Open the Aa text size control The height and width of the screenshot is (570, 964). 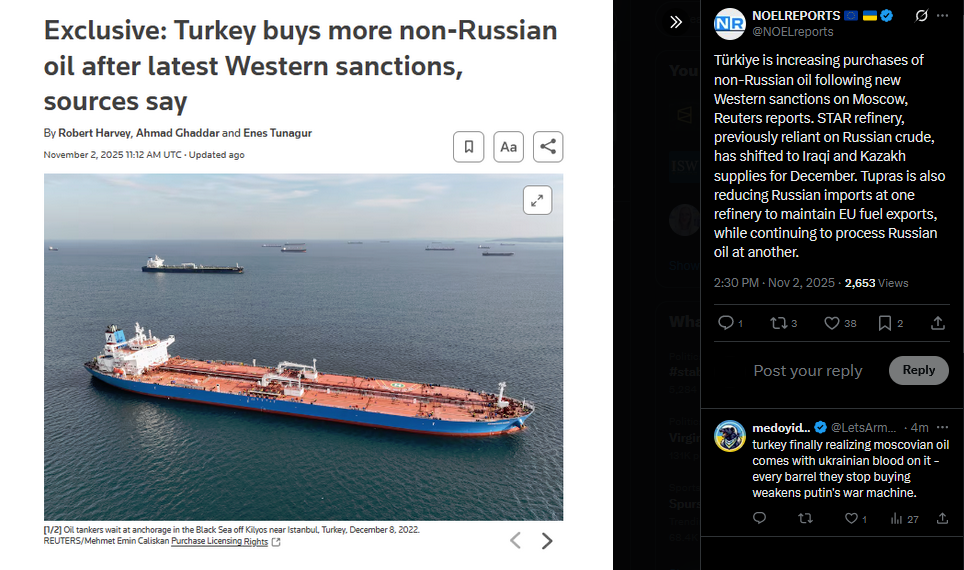(x=508, y=147)
